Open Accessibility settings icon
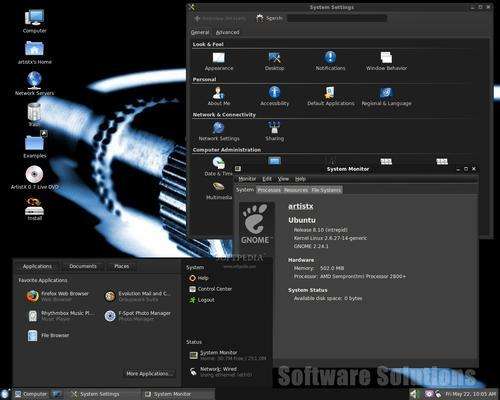The height and width of the screenshot is (400, 500). click(x=274, y=96)
